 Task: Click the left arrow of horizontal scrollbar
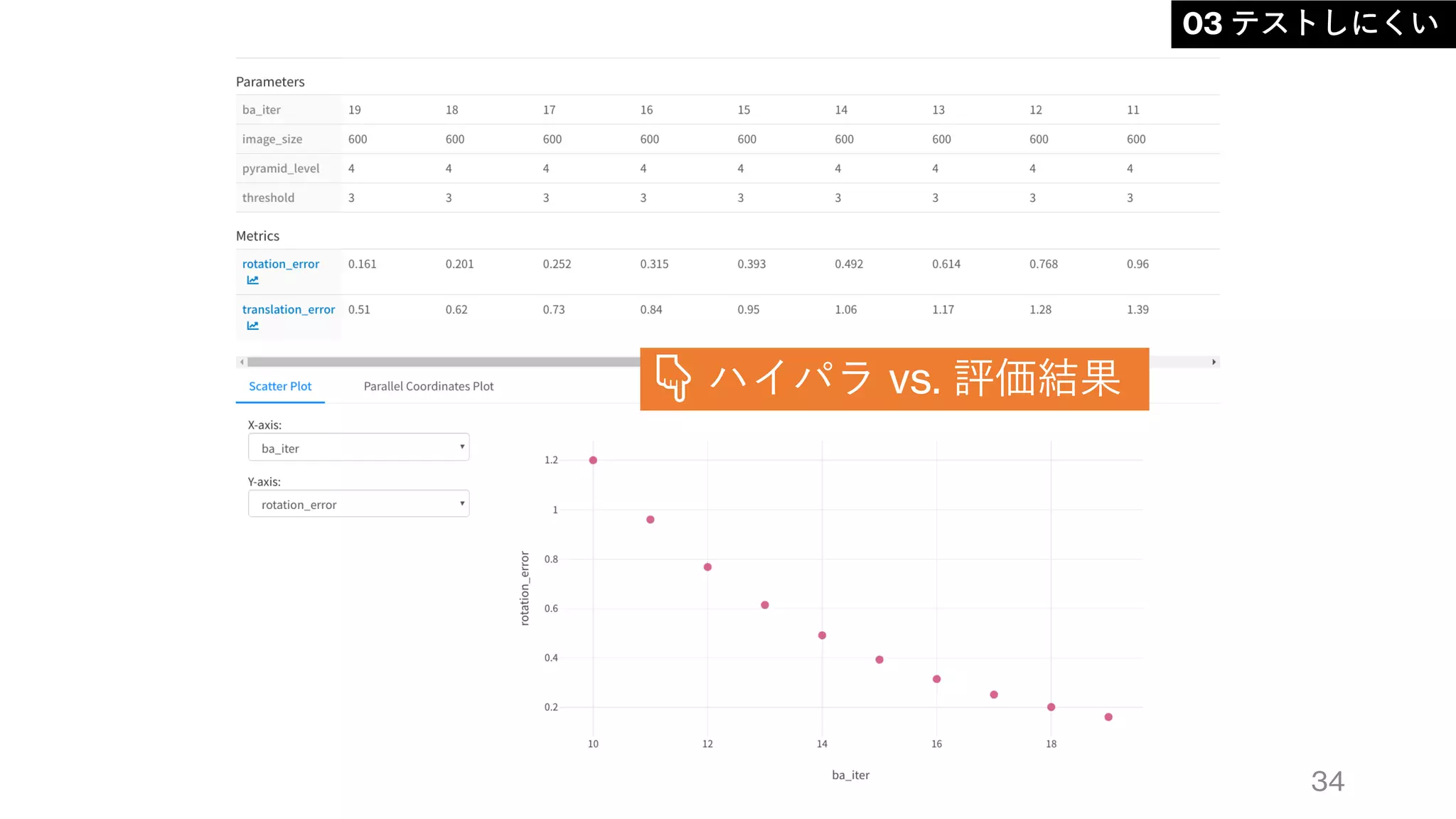pos(242,362)
